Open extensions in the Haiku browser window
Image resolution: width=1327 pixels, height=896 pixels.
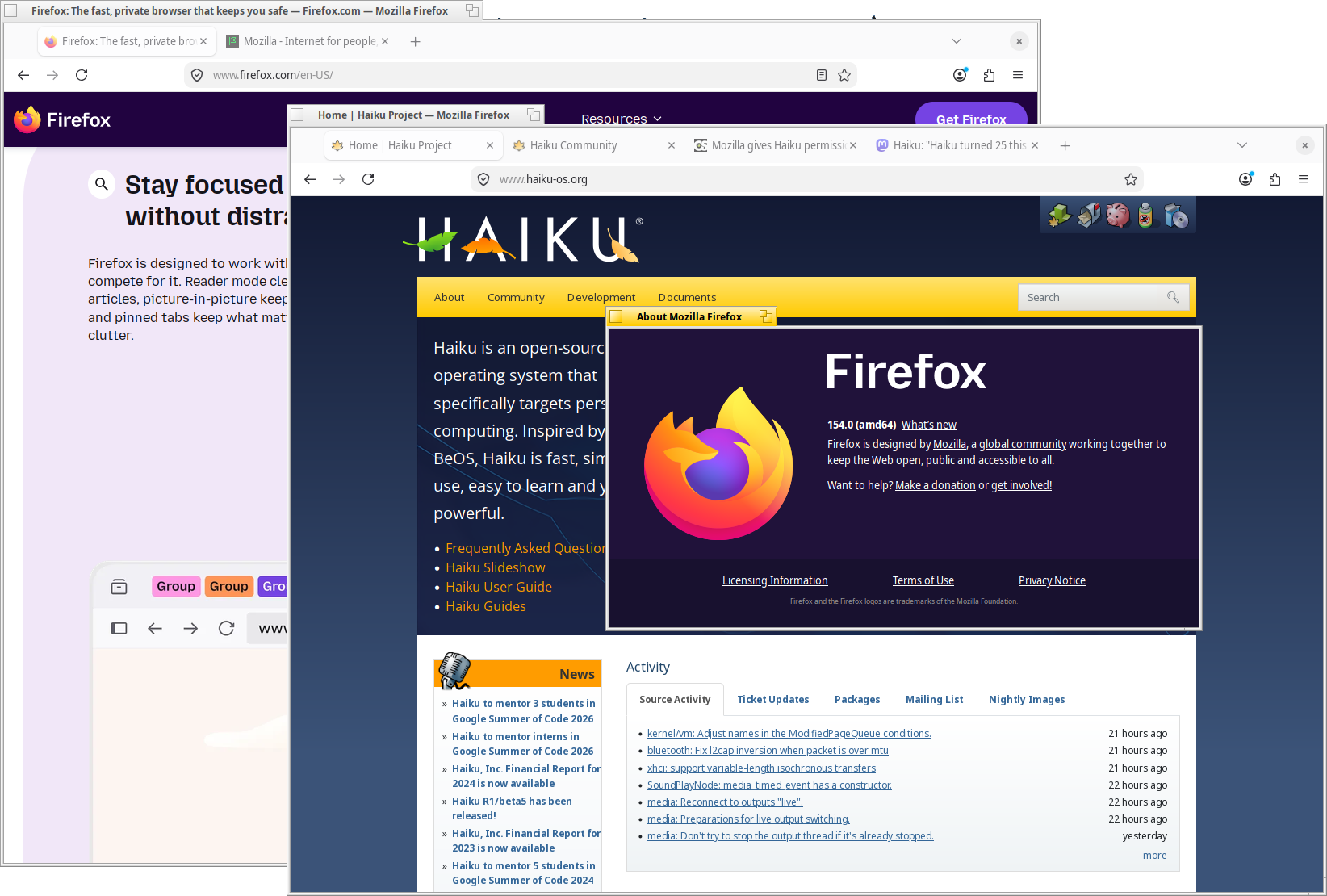1275,179
